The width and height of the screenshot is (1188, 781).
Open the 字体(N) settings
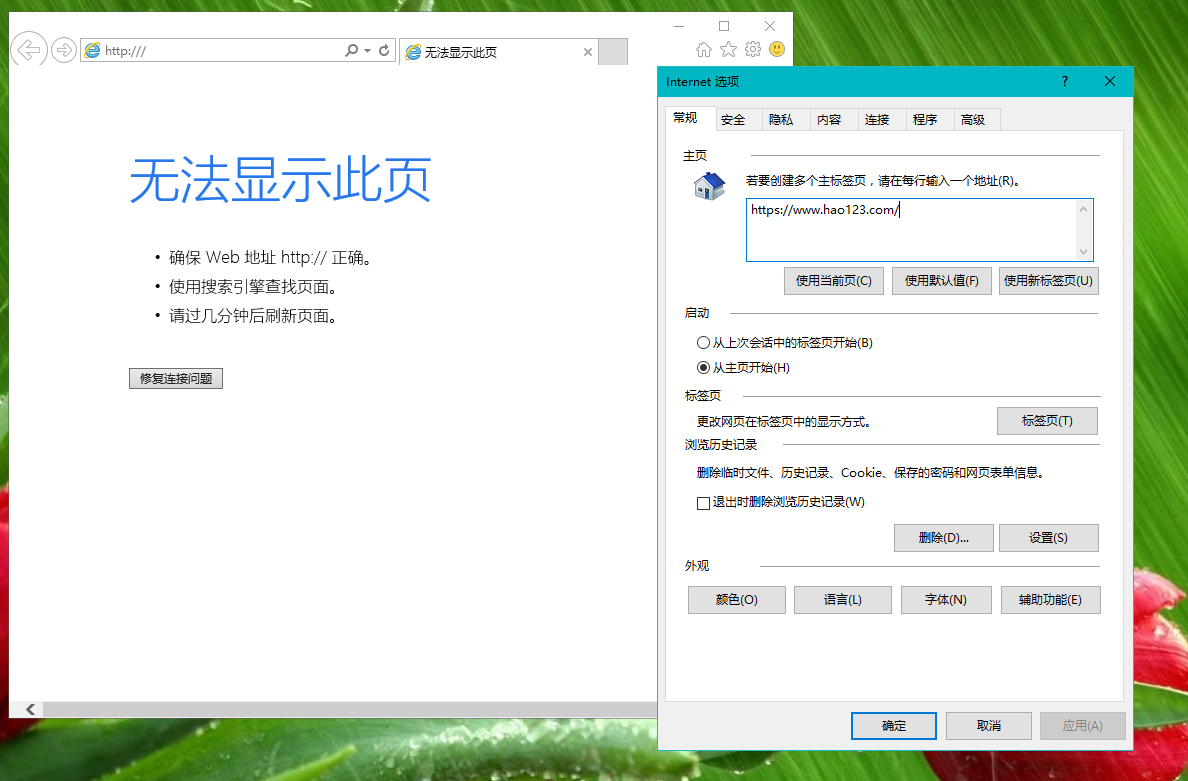point(946,599)
